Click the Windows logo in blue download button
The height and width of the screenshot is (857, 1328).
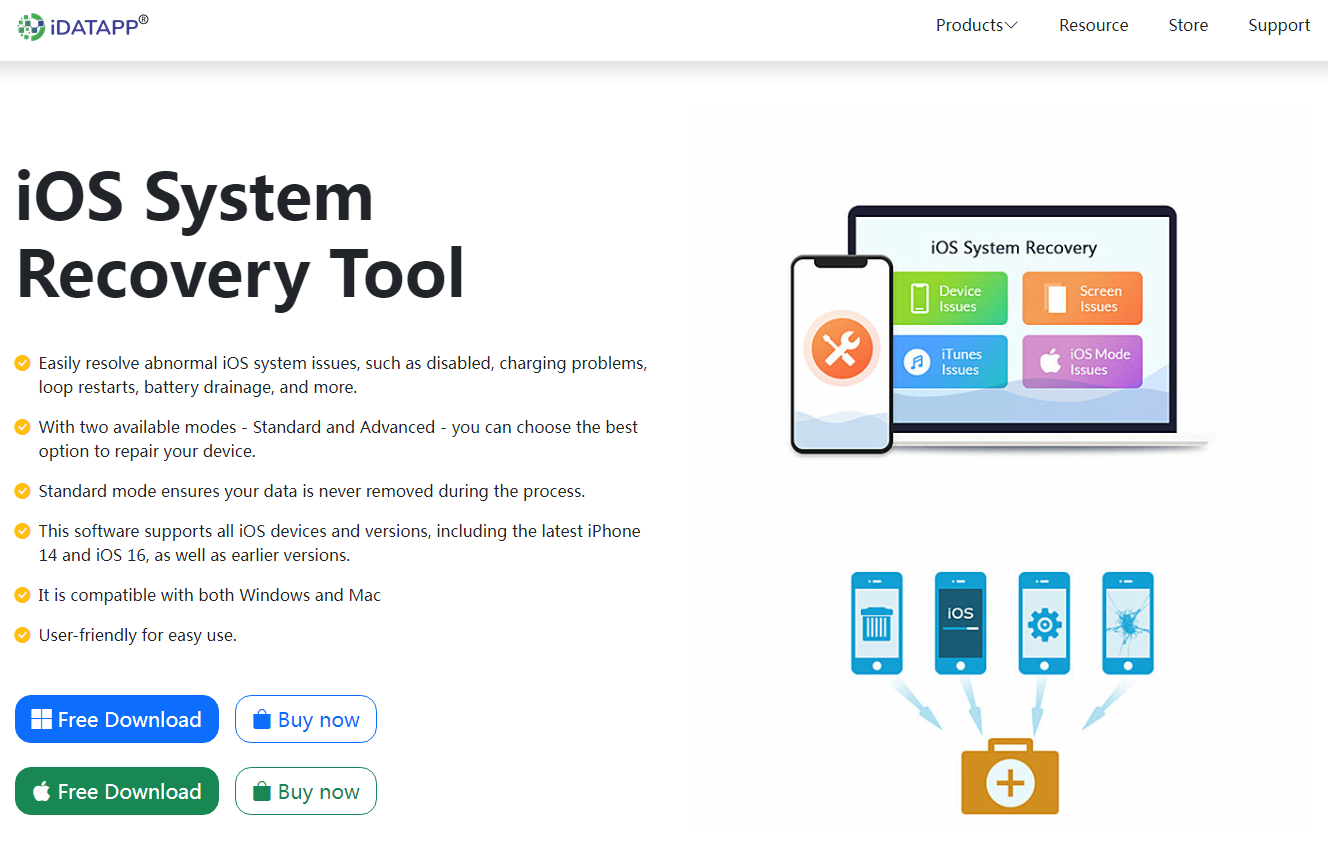pyautogui.click(x=41, y=719)
